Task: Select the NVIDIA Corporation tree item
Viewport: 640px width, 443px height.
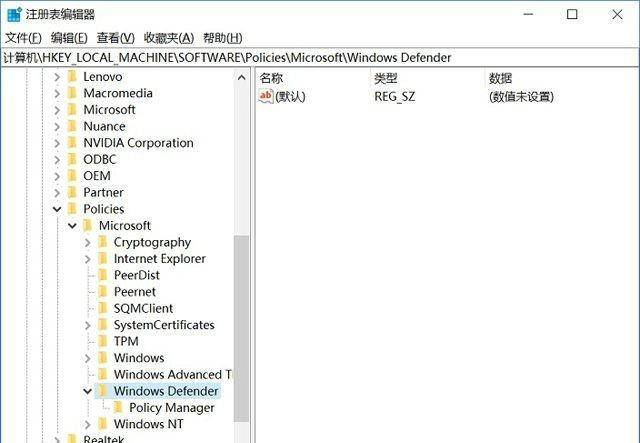Action: pyautogui.click(x=138, y=143)
